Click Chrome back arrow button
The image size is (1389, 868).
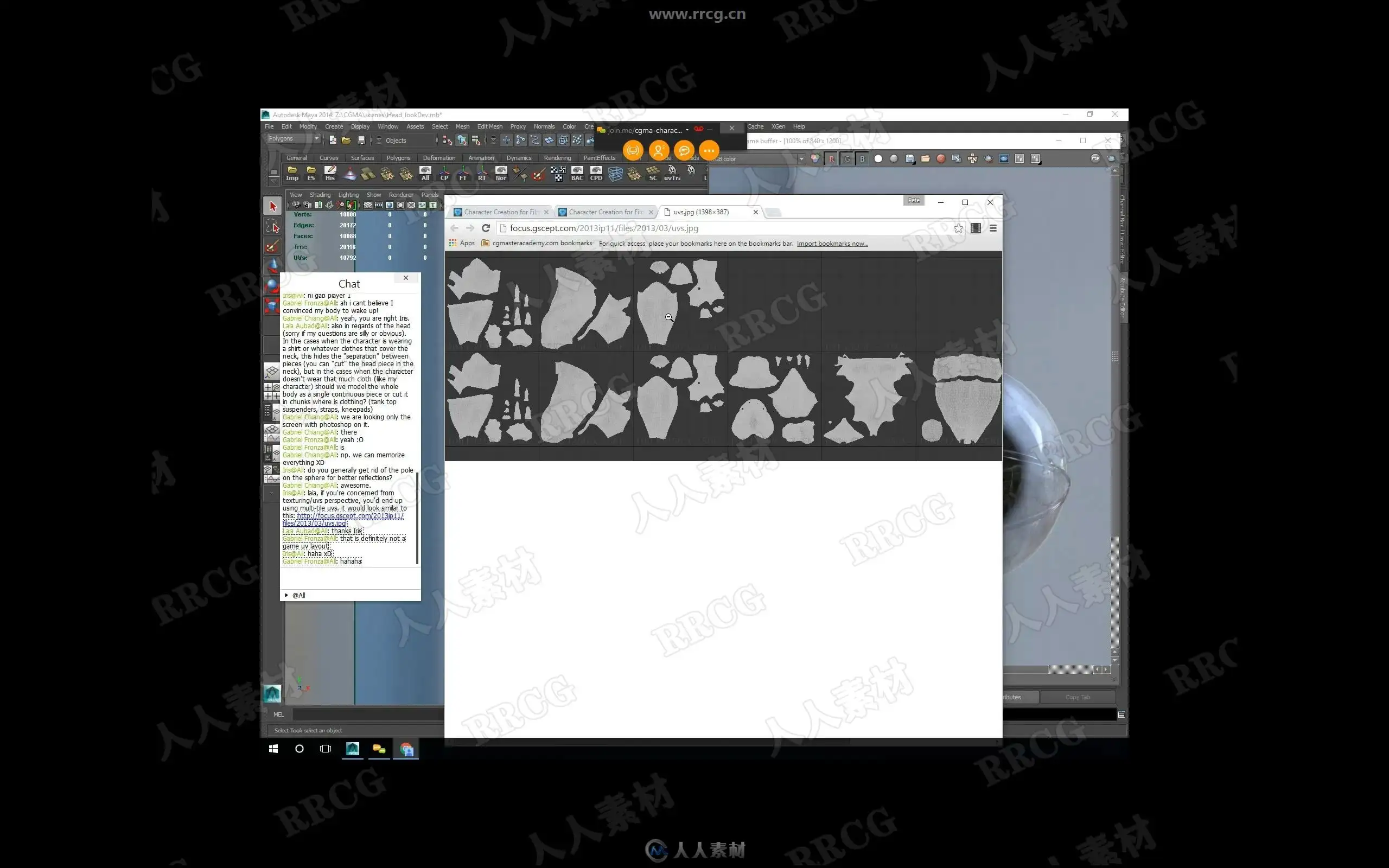tap(454, 228)
